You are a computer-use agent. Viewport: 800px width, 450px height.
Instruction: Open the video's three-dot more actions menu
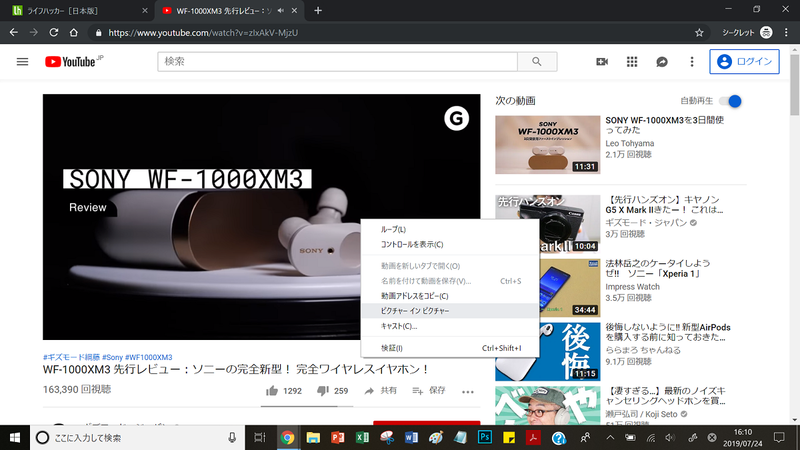tap(467, 391)
